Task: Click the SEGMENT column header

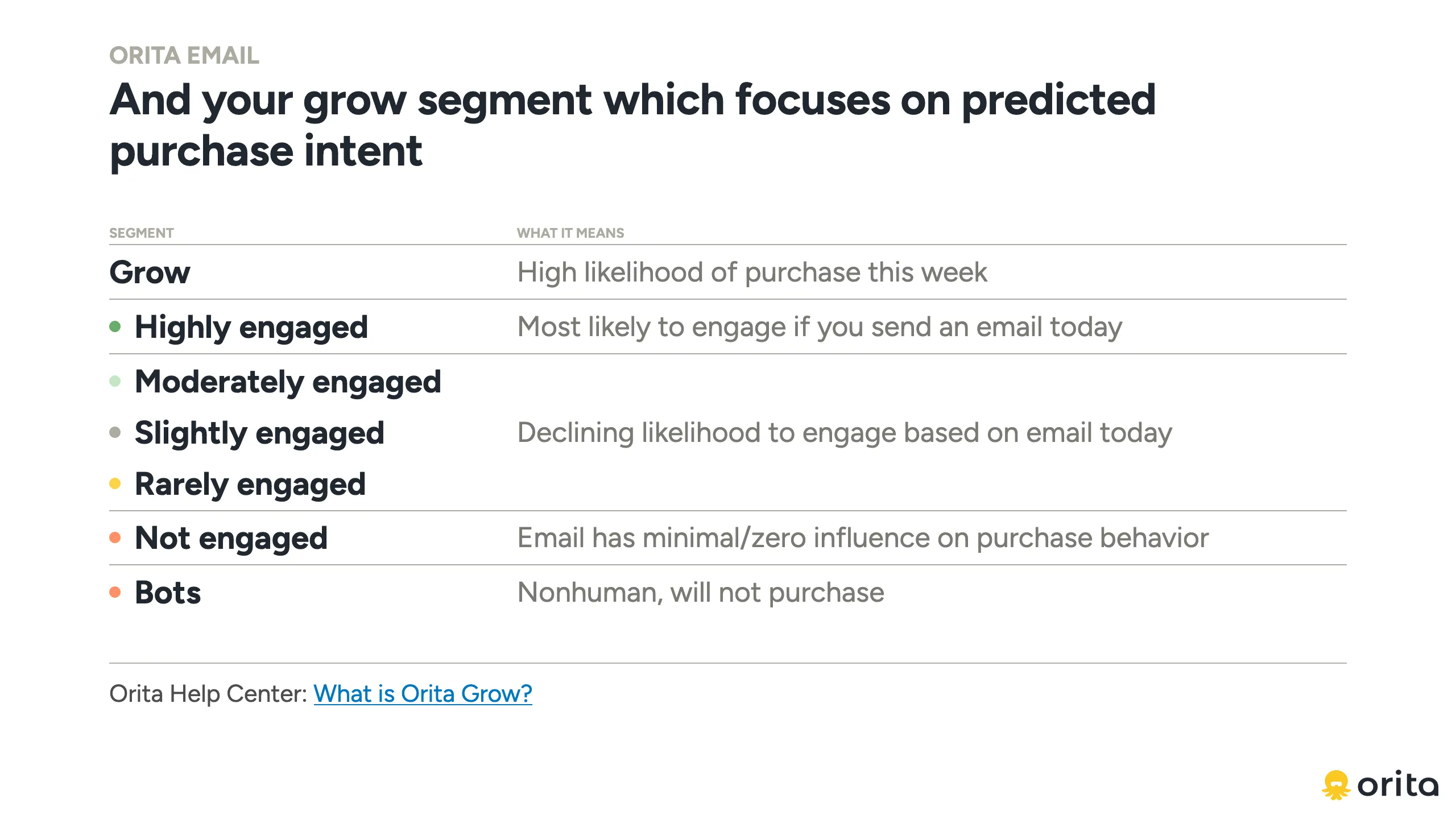Action: (x=142, y=233)
